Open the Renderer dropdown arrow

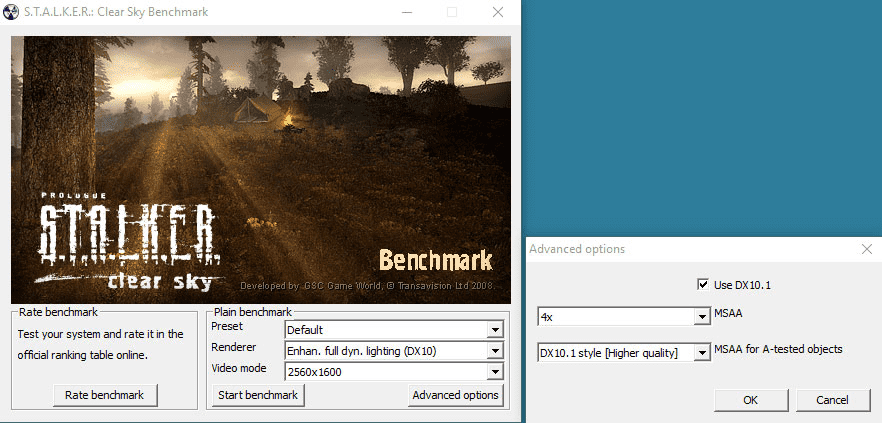(x=494, y=352)
